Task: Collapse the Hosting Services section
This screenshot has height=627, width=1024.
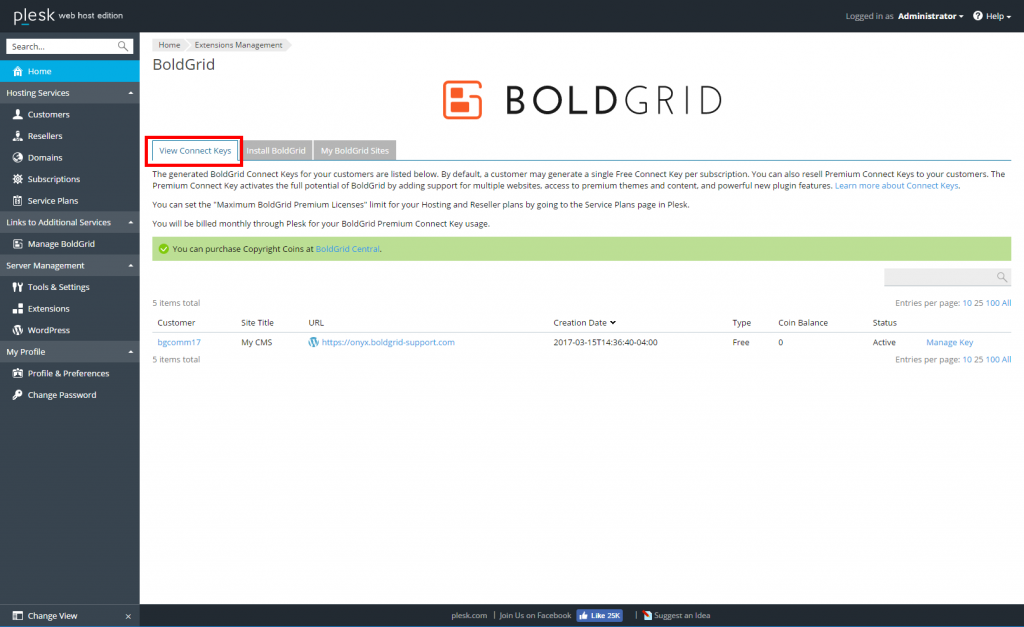Action: [131, 93]
